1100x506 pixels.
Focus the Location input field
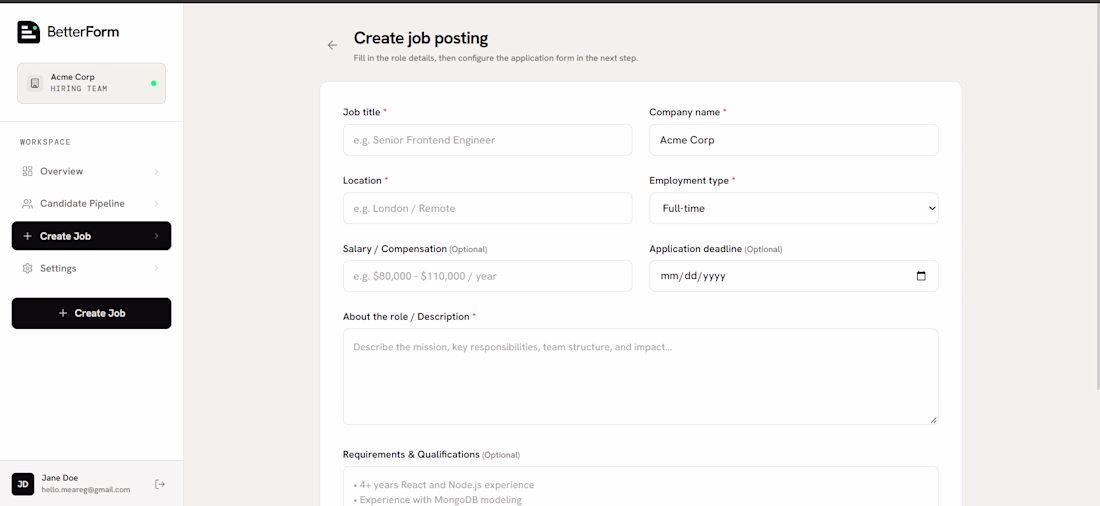488,208
